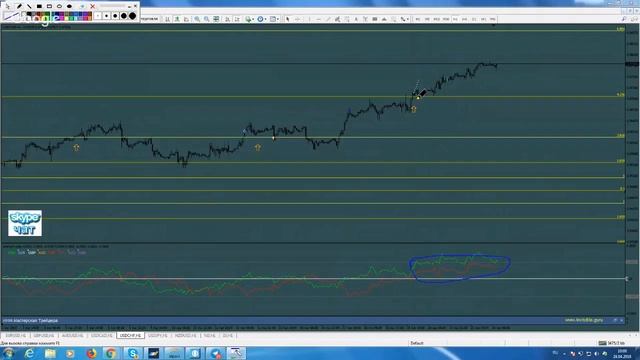Switch timeframe to M1

click(x=418, y=19)
